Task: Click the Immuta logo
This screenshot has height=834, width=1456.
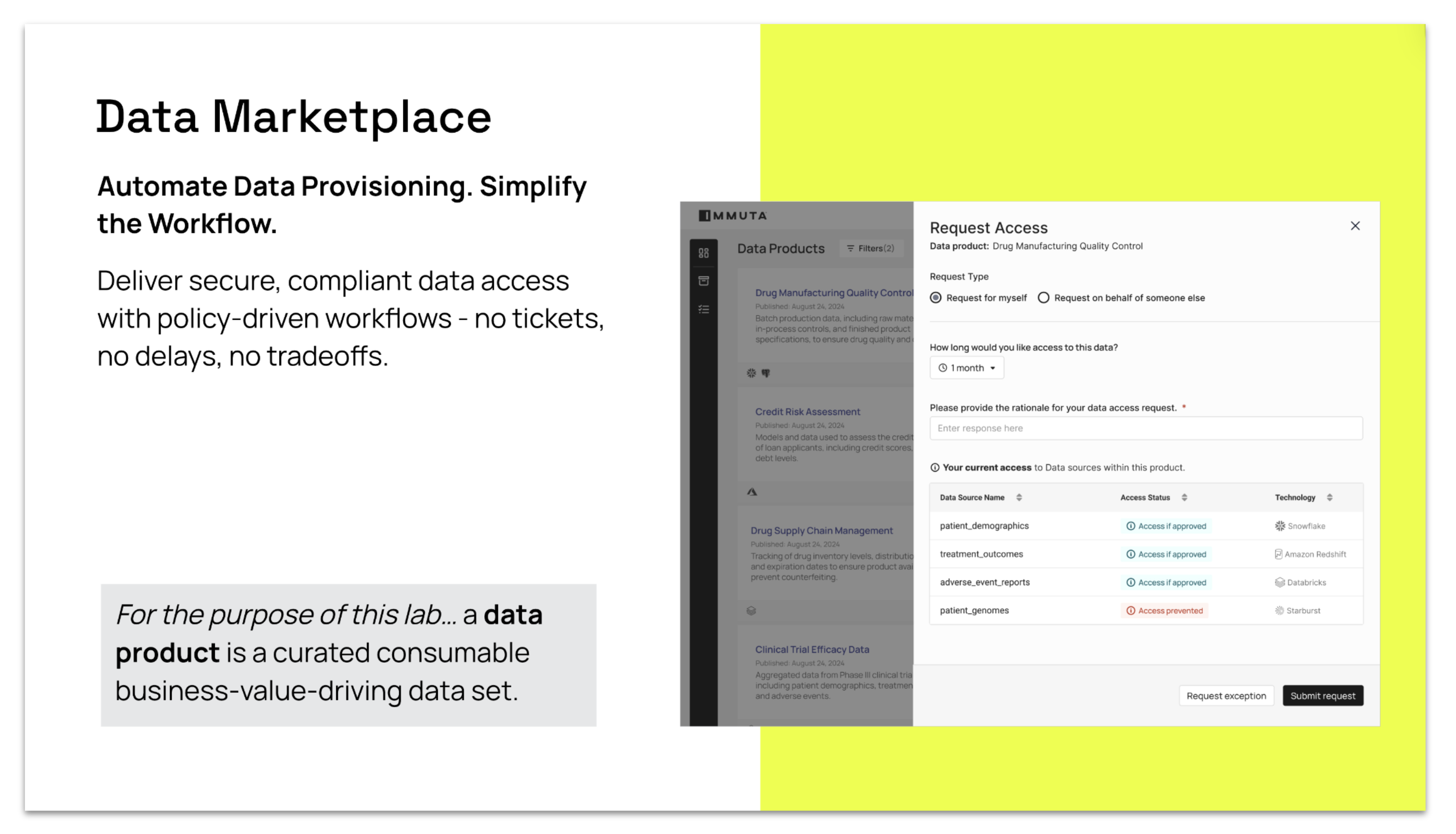Action: [732, 216]
